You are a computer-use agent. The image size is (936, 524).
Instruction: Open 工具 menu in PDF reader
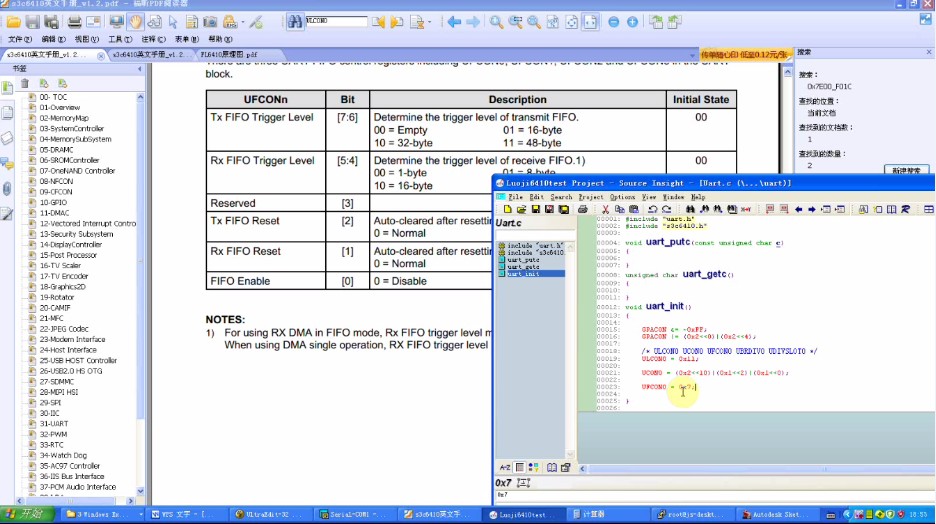pyautogui.click(x=120, y=39)
